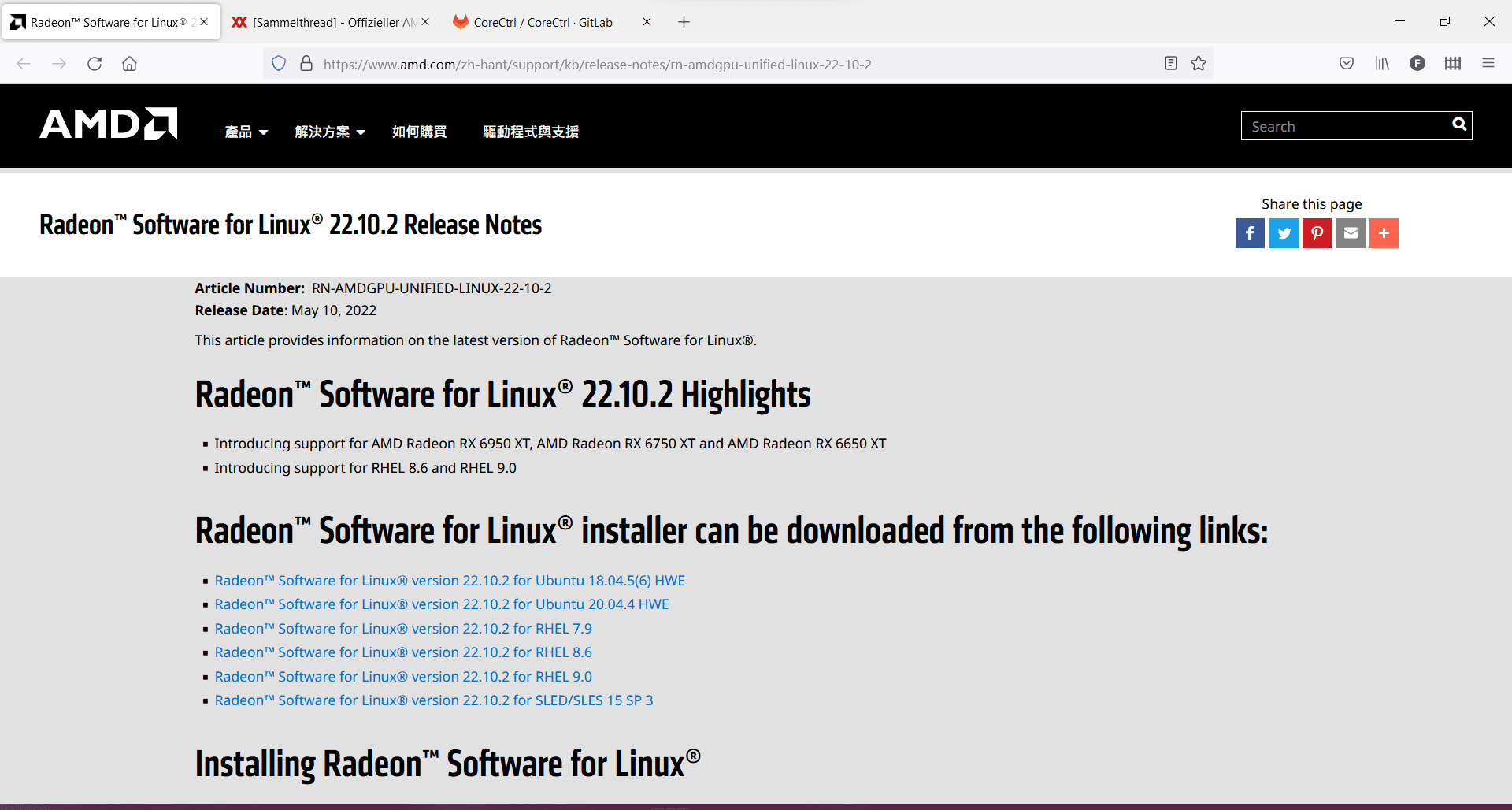Click the release date May 10, 2022
This screenshot has height=810, width=1512.
click(x=334, y=310)
